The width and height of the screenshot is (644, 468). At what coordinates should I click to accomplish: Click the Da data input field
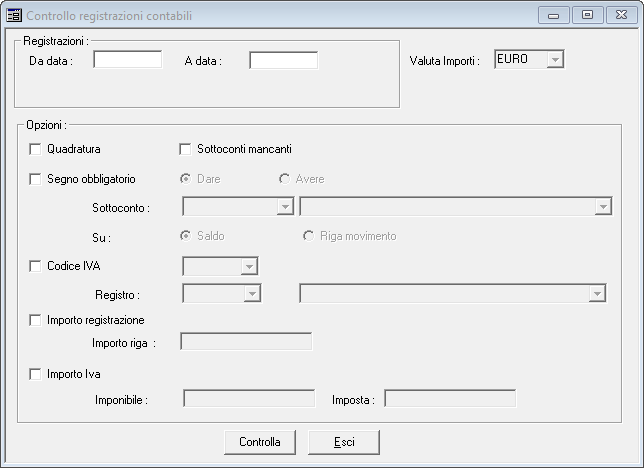[128, 60]
